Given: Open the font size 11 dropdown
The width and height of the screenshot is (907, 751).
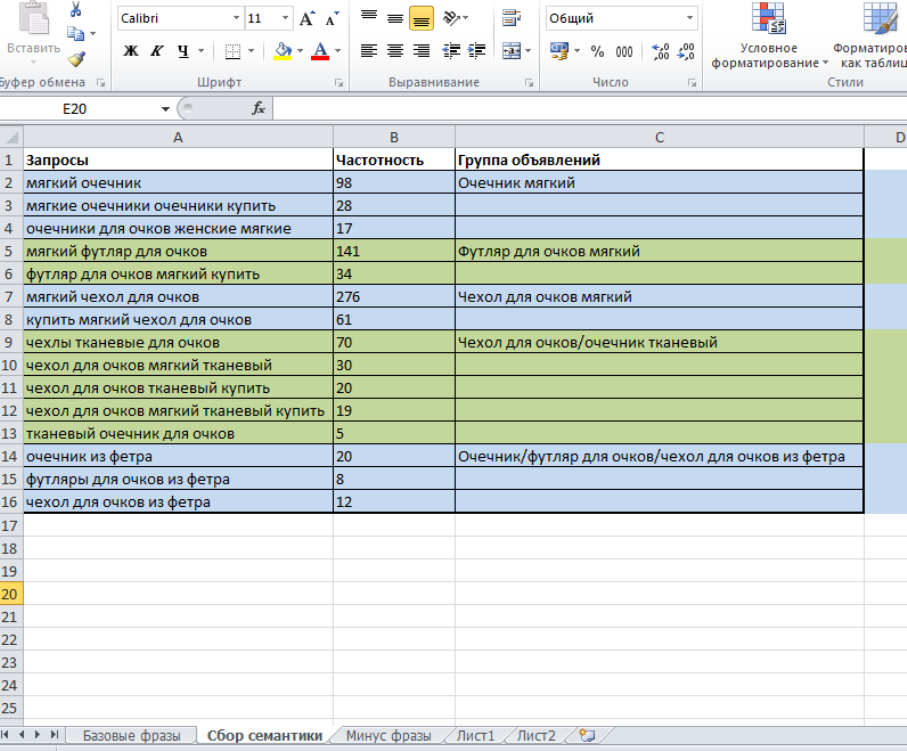Looking at the screenshot, I should (285, 19).
